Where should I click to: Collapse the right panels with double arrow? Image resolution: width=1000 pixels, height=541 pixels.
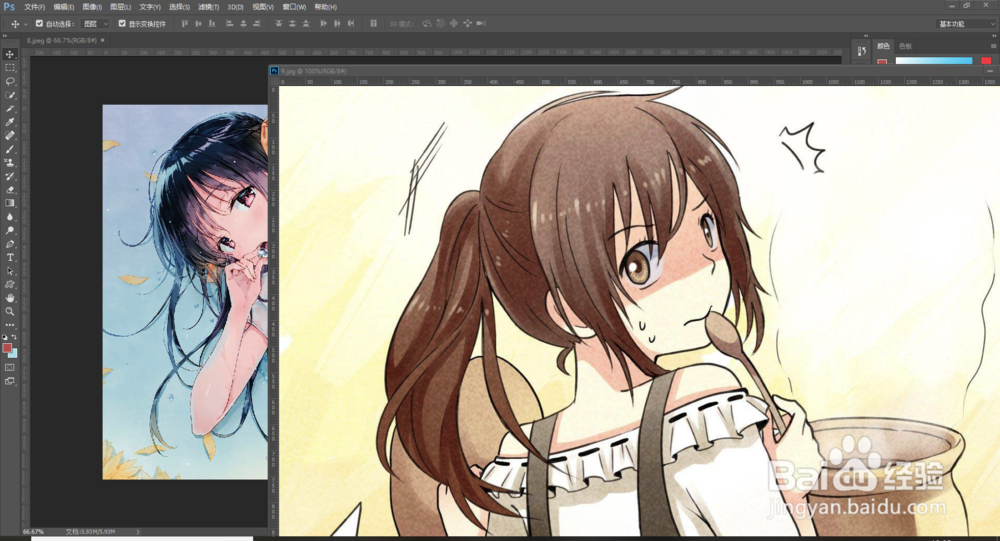(x=992, y=36)
